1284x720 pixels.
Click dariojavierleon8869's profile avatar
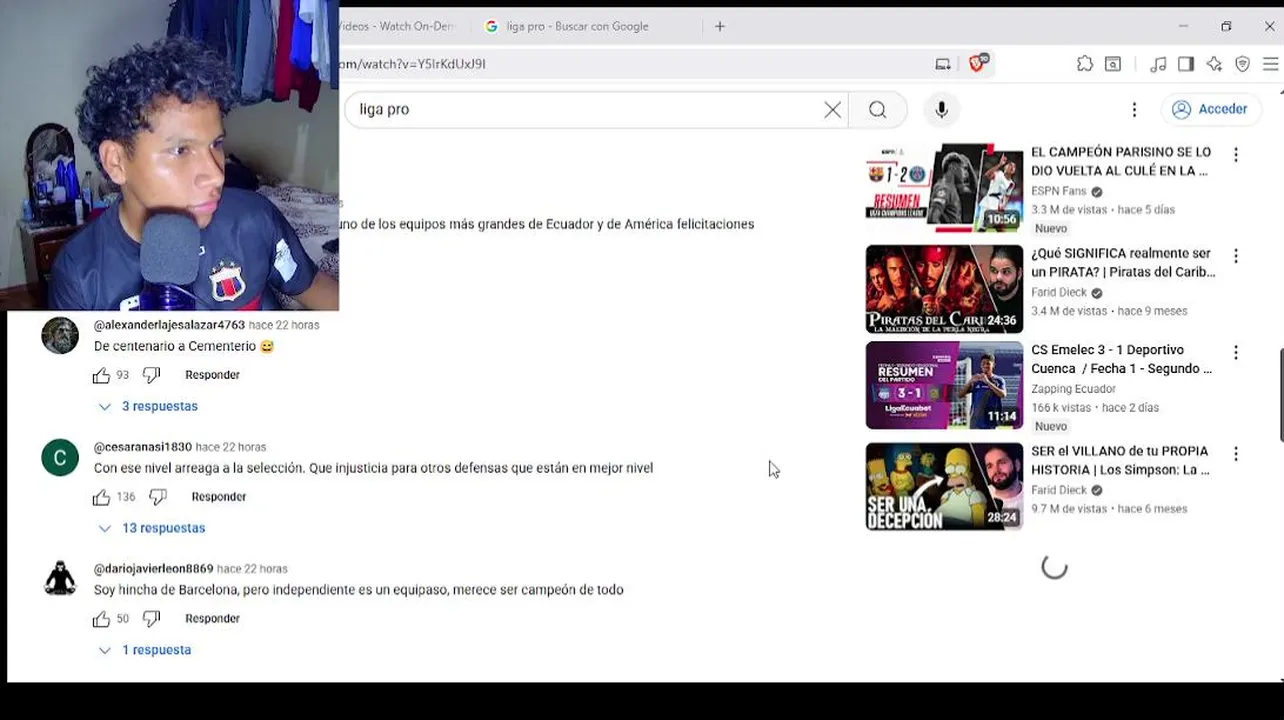(60, 580)
